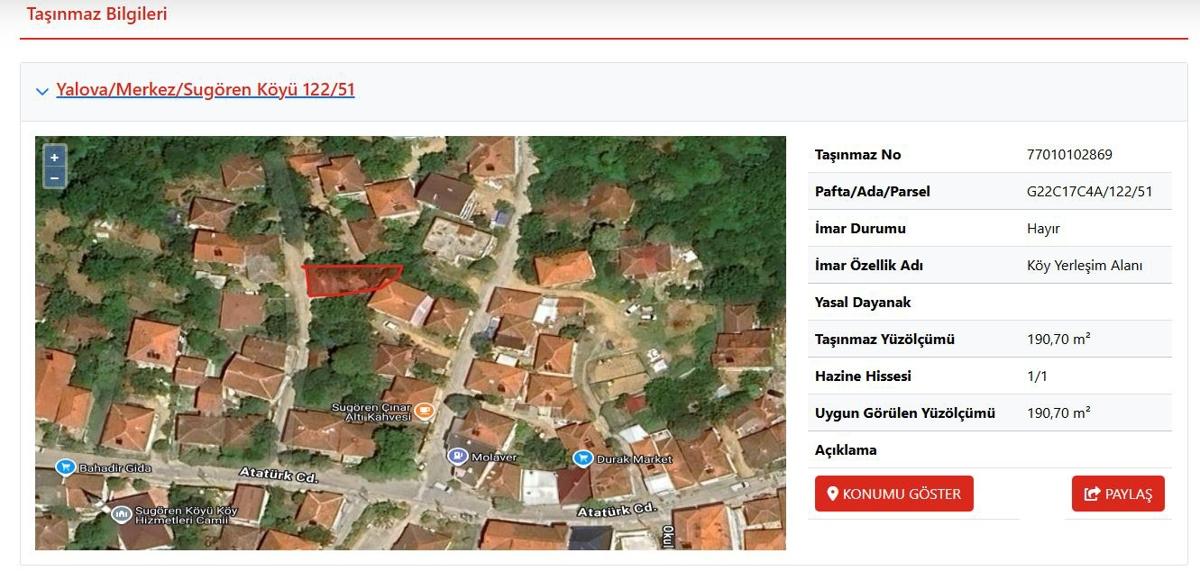
Task: Select the red highlighted parcel on the map
Action: pyautogui.click(x=350, y=280)
